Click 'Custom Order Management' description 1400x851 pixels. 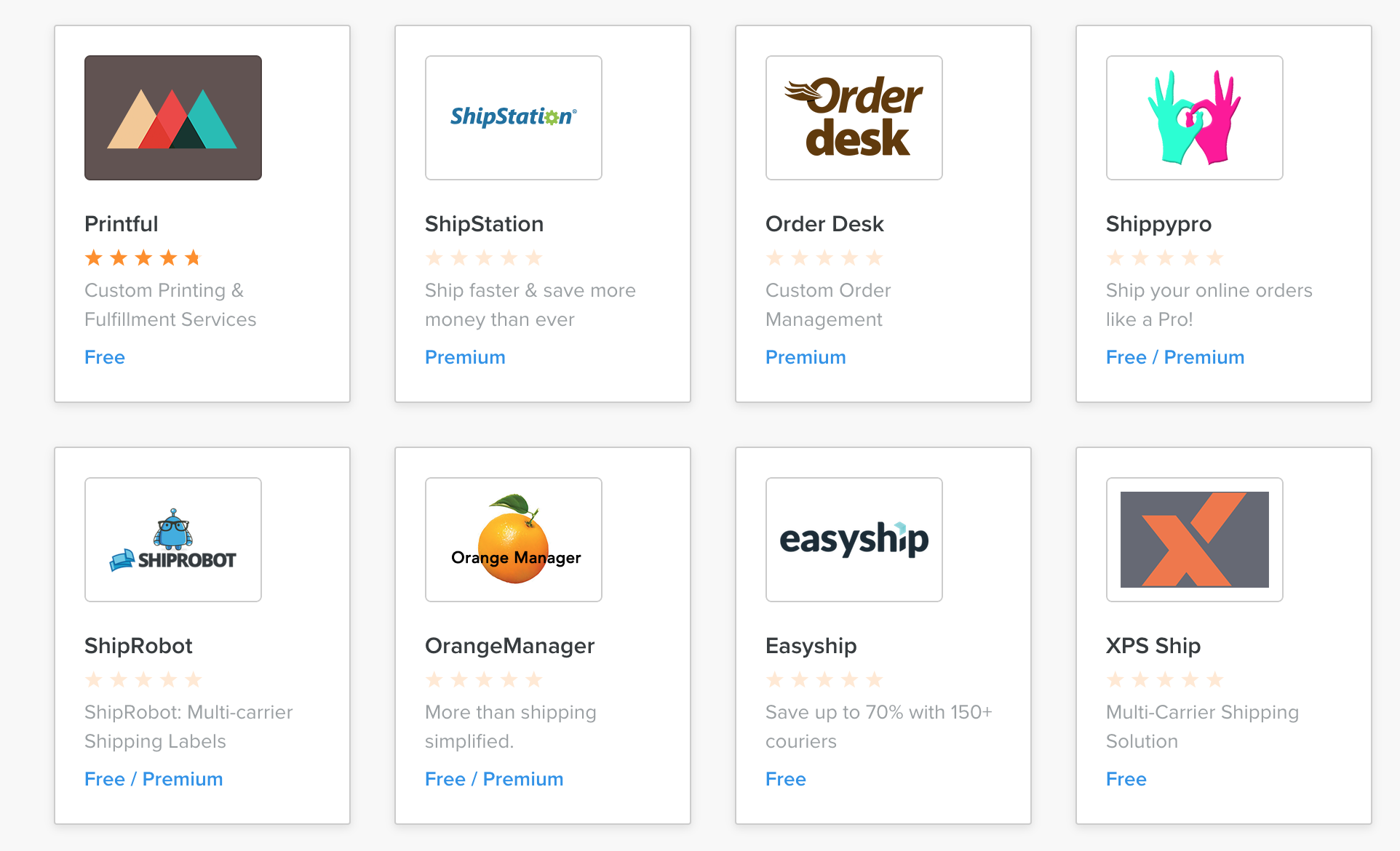click(x=828, y=305)
